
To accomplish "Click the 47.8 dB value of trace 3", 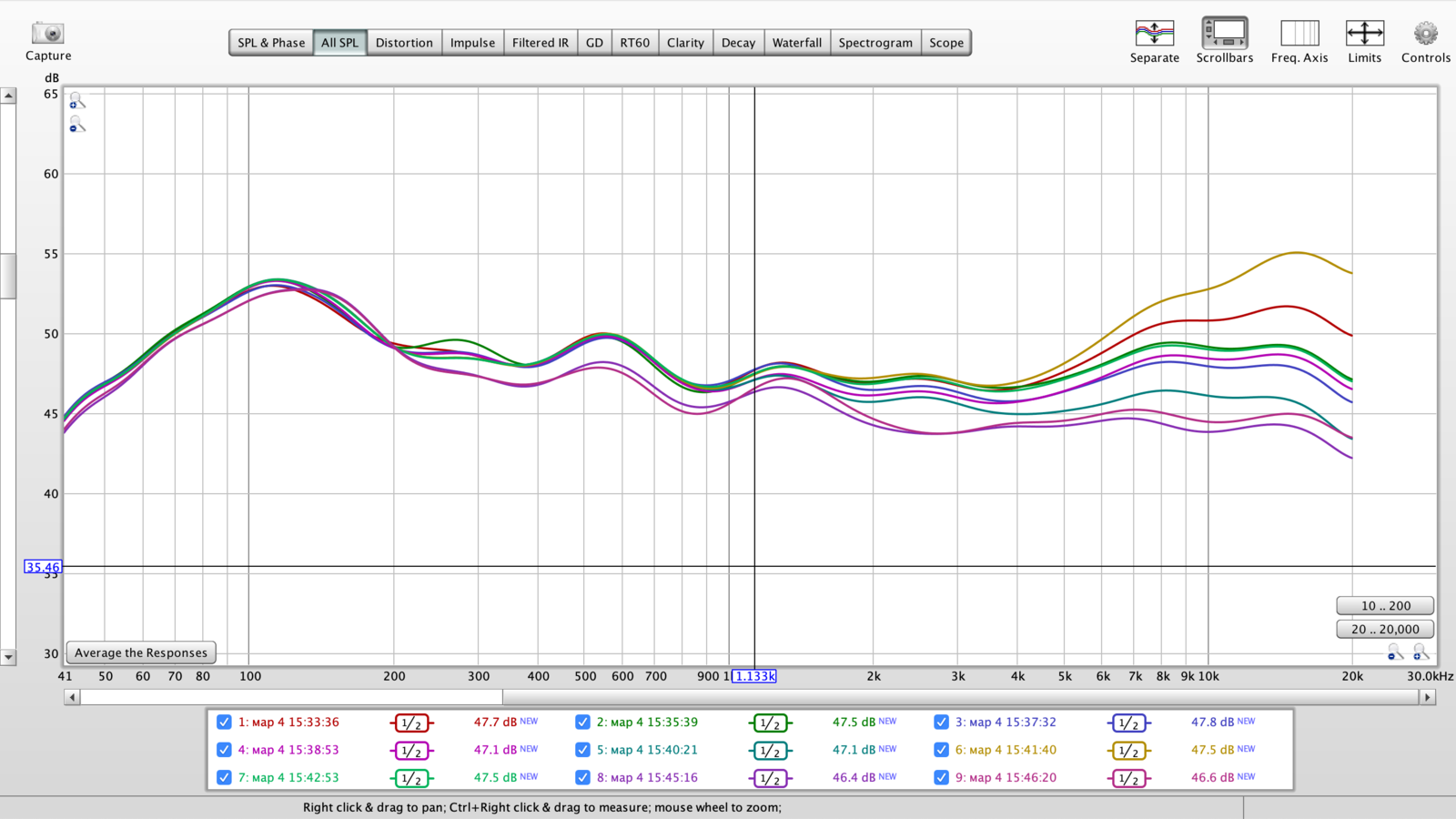I will [x=1213, y=723].
